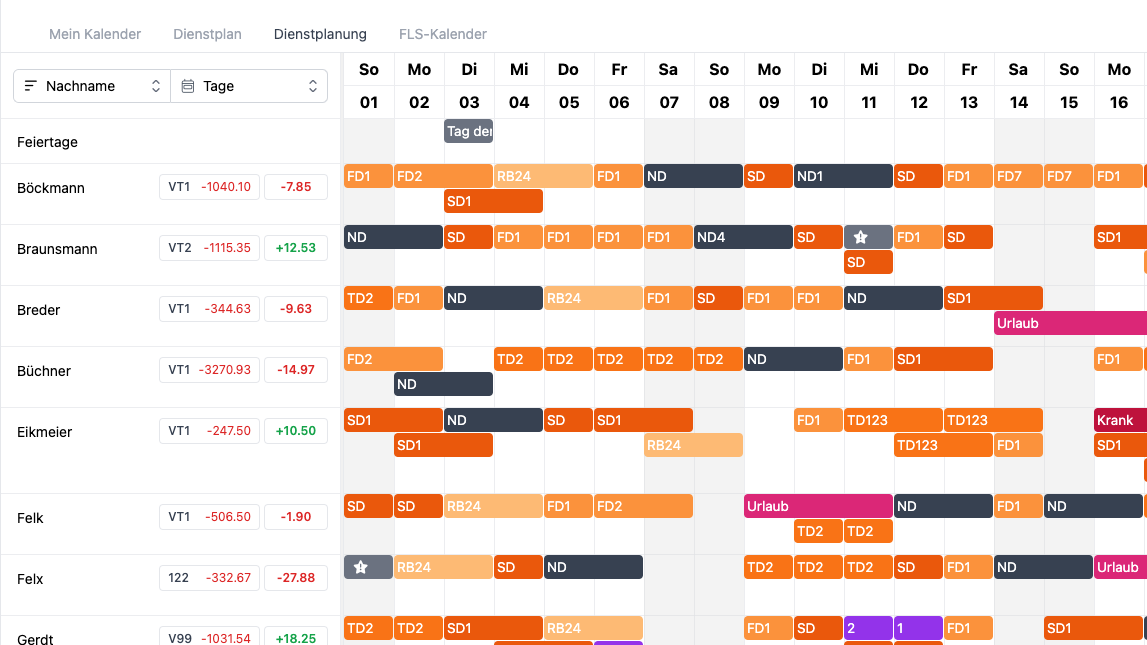Go to the Dienstplanung tab
This screenshot has height=645, width=1147.
pyautogui.click(x=320, y=34)
